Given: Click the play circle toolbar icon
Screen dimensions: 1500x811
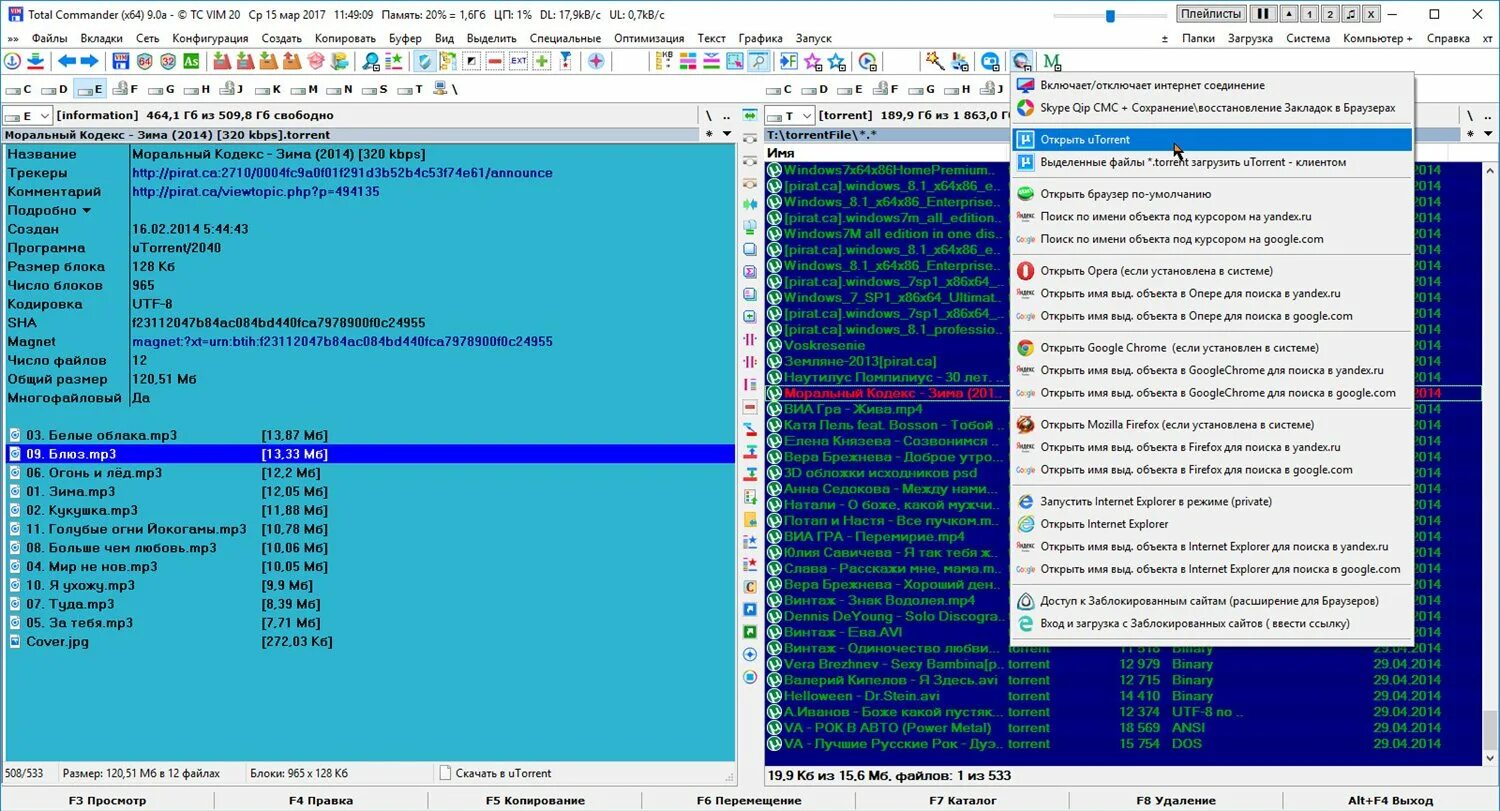Looking at the screenshot, I should [867, 61].
